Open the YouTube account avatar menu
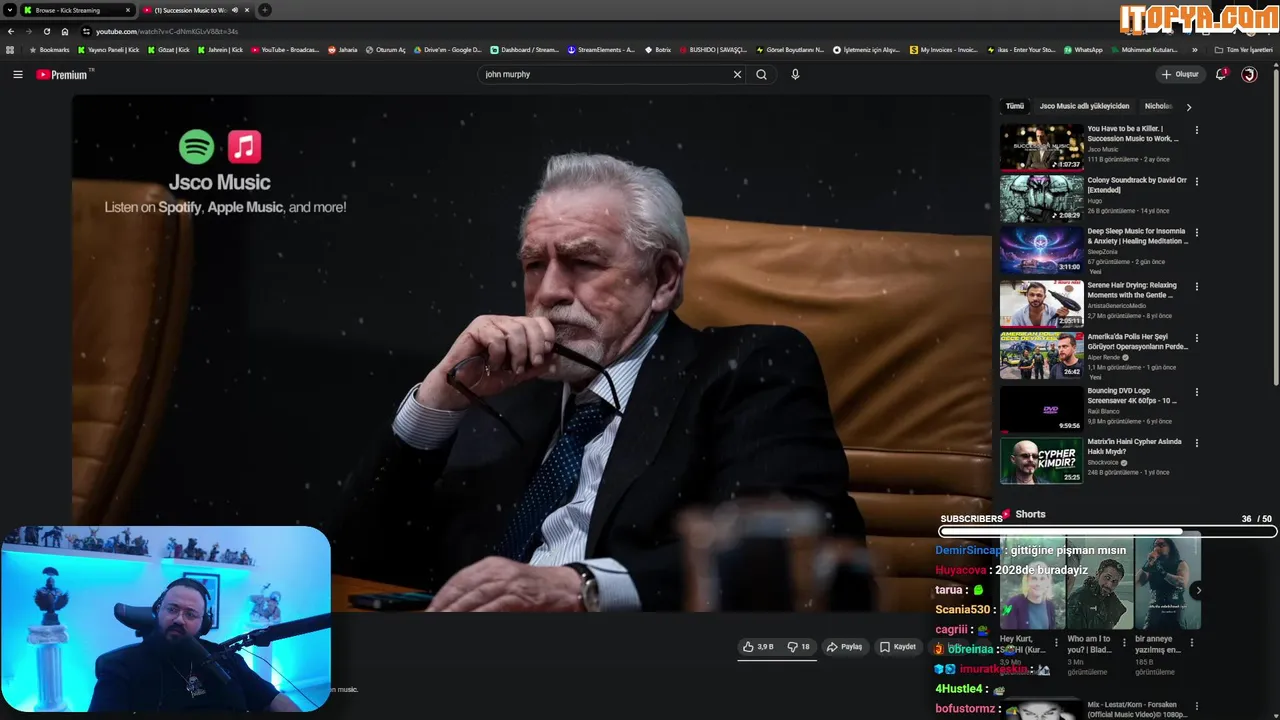 (x=1249, y=74)
